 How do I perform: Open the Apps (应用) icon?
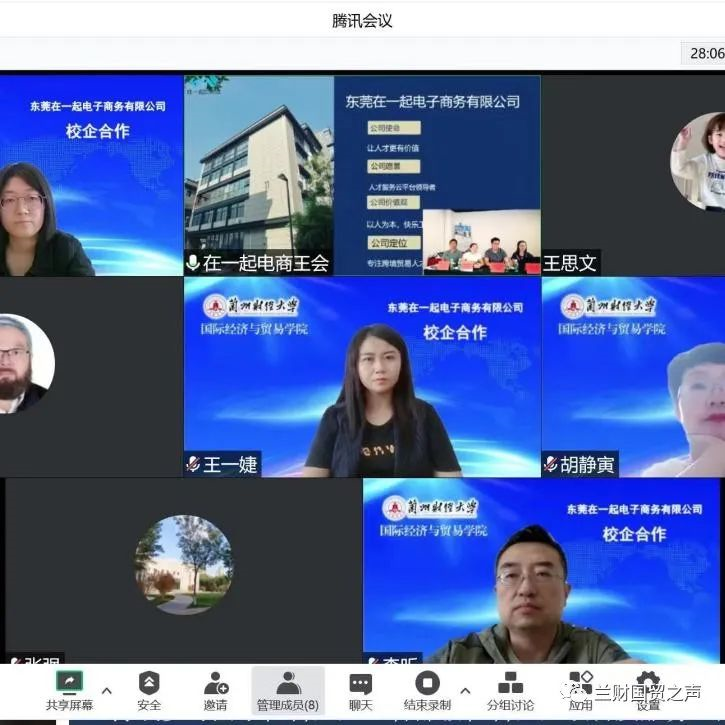click(x=581, y=683)
